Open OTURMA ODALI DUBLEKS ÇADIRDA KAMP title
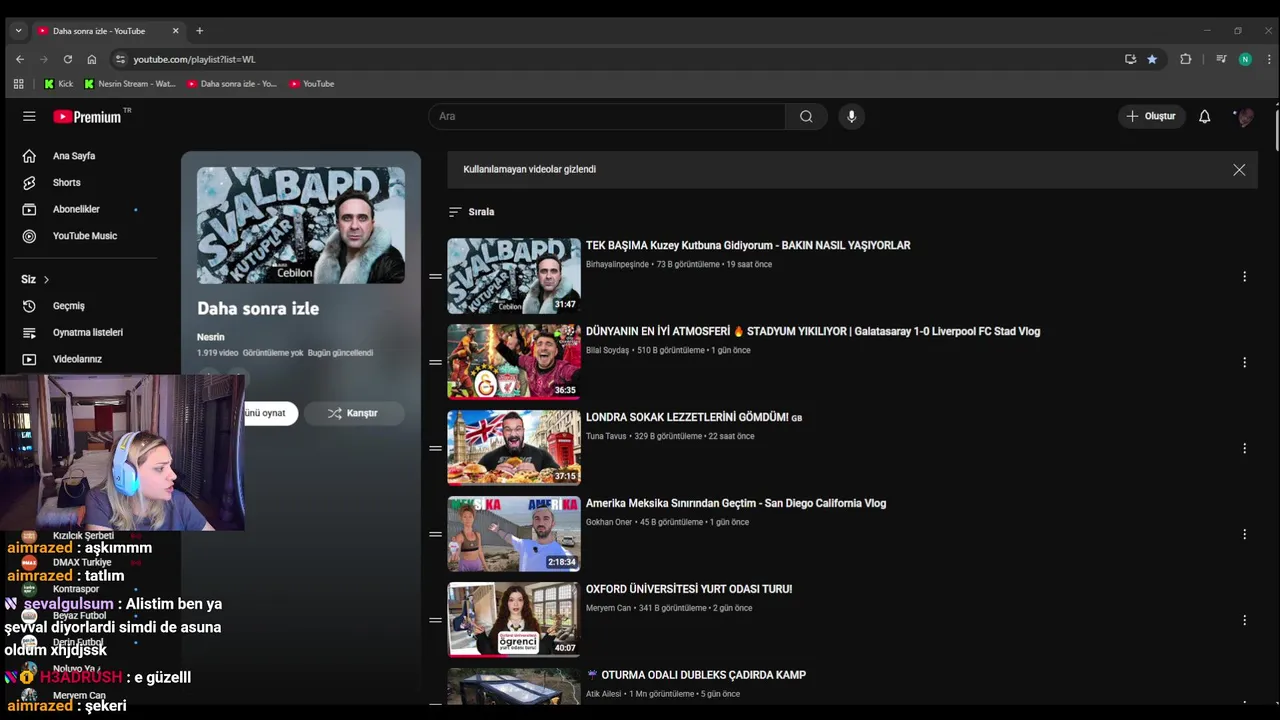This screenshot has width=1280, height=720. (696, 675)
